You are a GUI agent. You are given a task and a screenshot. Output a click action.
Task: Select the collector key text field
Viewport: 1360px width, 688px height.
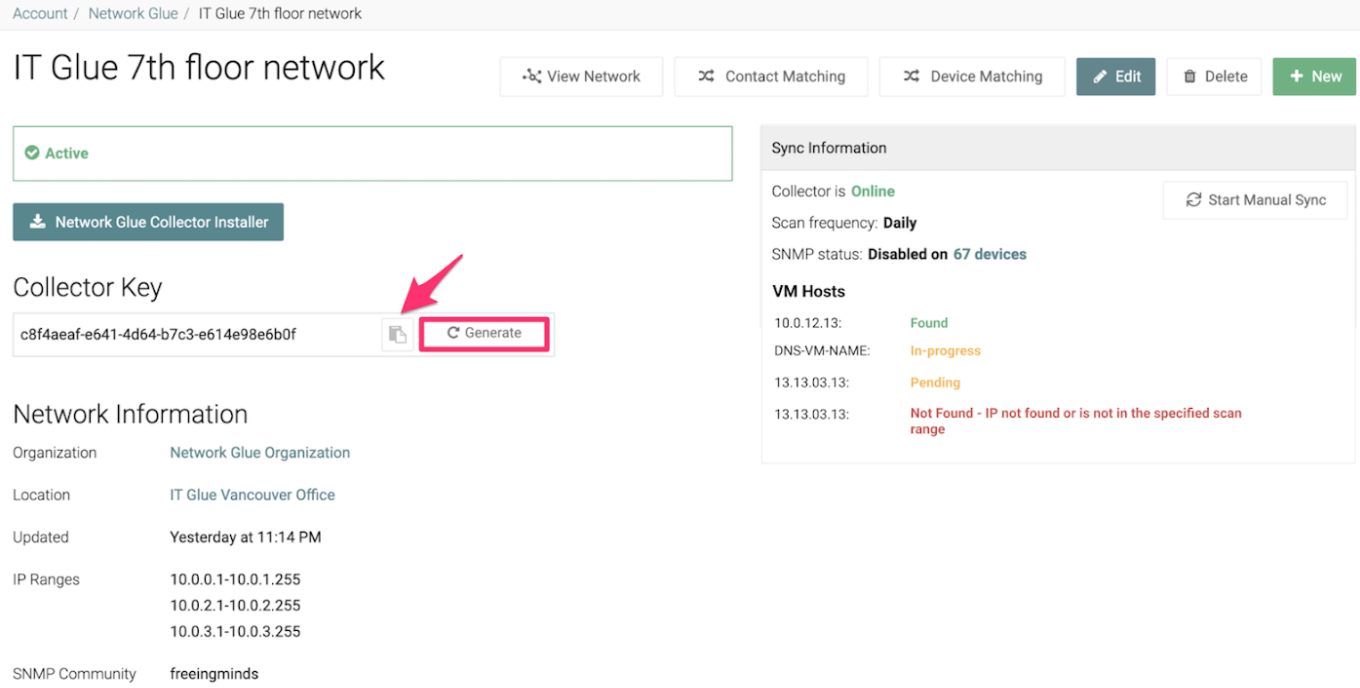pos(197,334)
